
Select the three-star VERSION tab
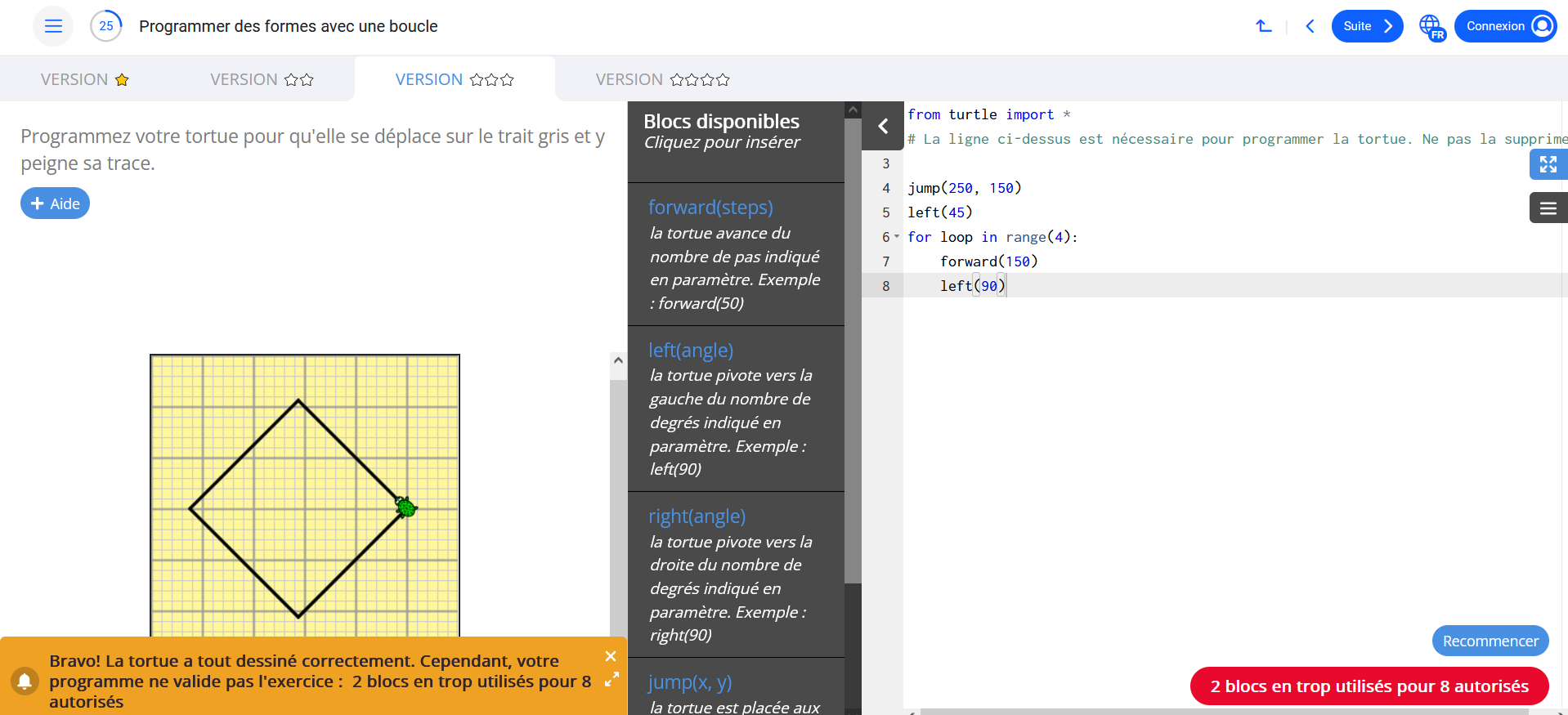pos(455,79)
